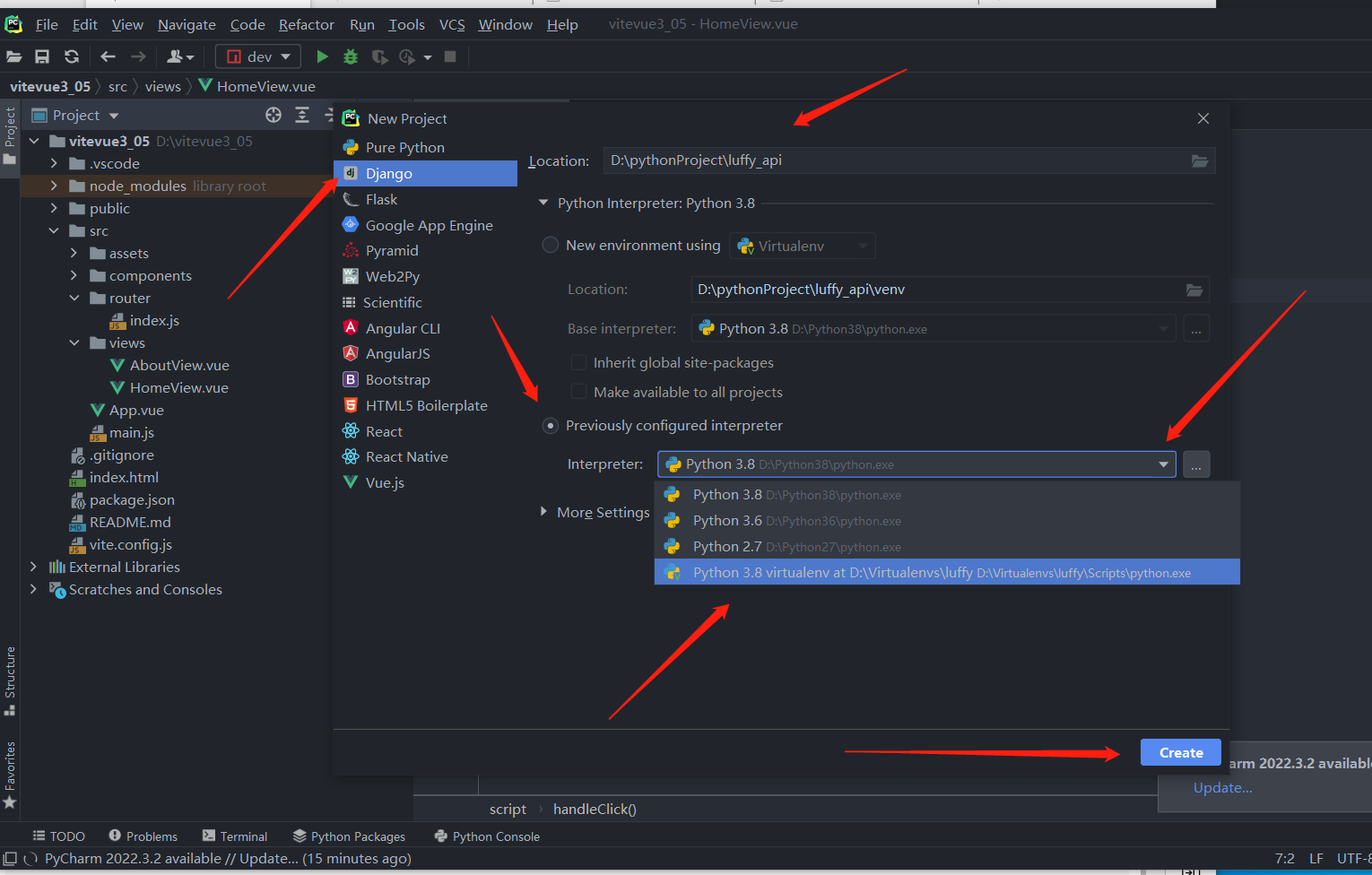Show the Problems tool window tab

pos(143,836)
